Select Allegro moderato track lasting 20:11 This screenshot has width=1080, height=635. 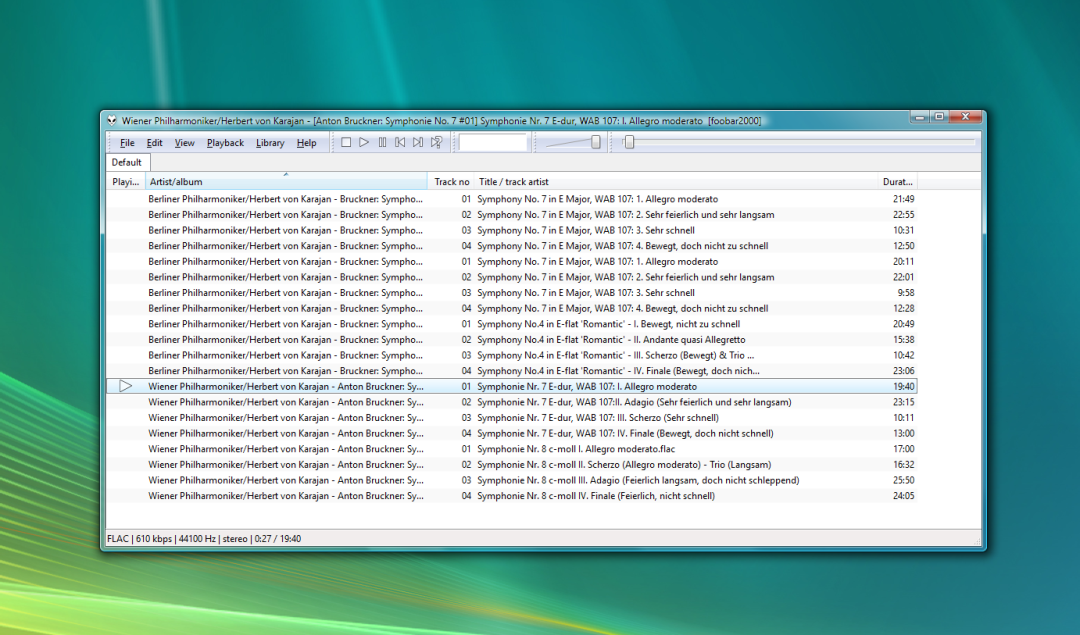512,262
